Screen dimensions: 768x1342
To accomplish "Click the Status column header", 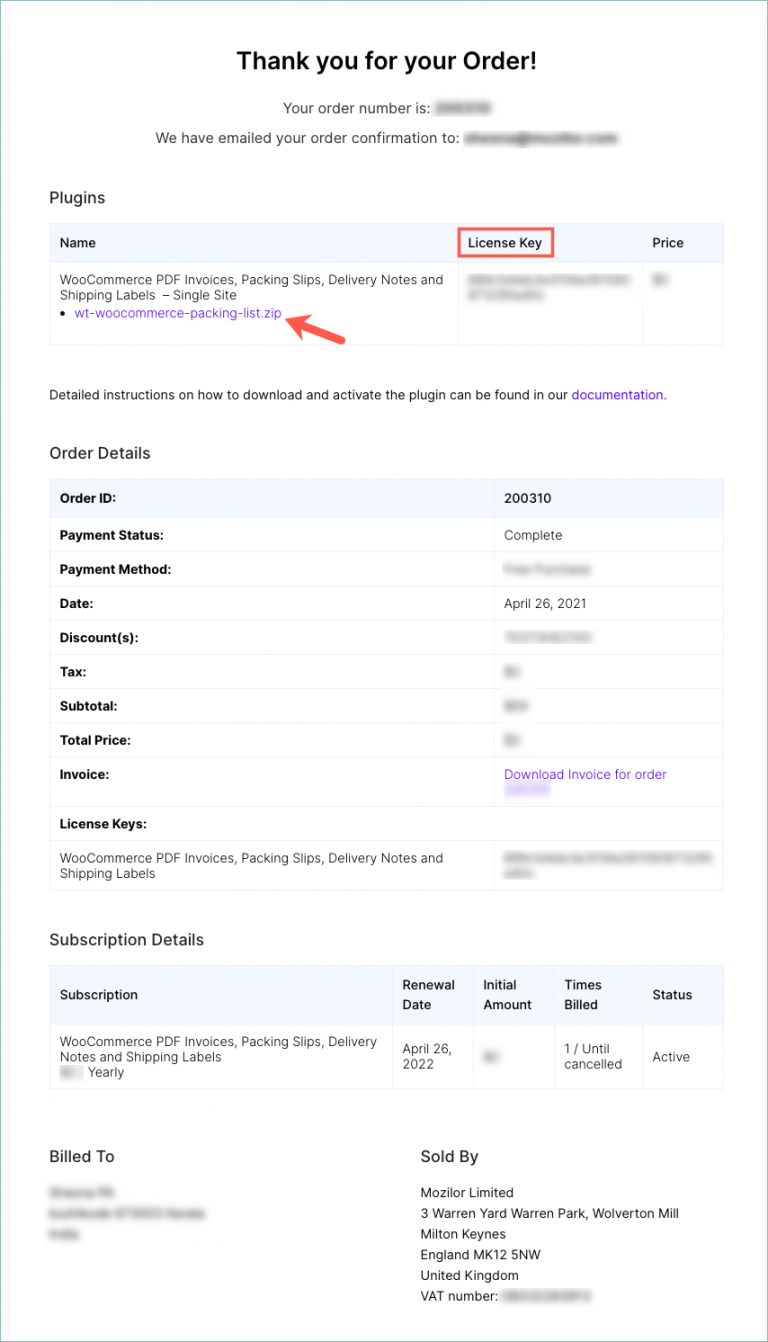I will pyautogui.click(x=672, y=995).
